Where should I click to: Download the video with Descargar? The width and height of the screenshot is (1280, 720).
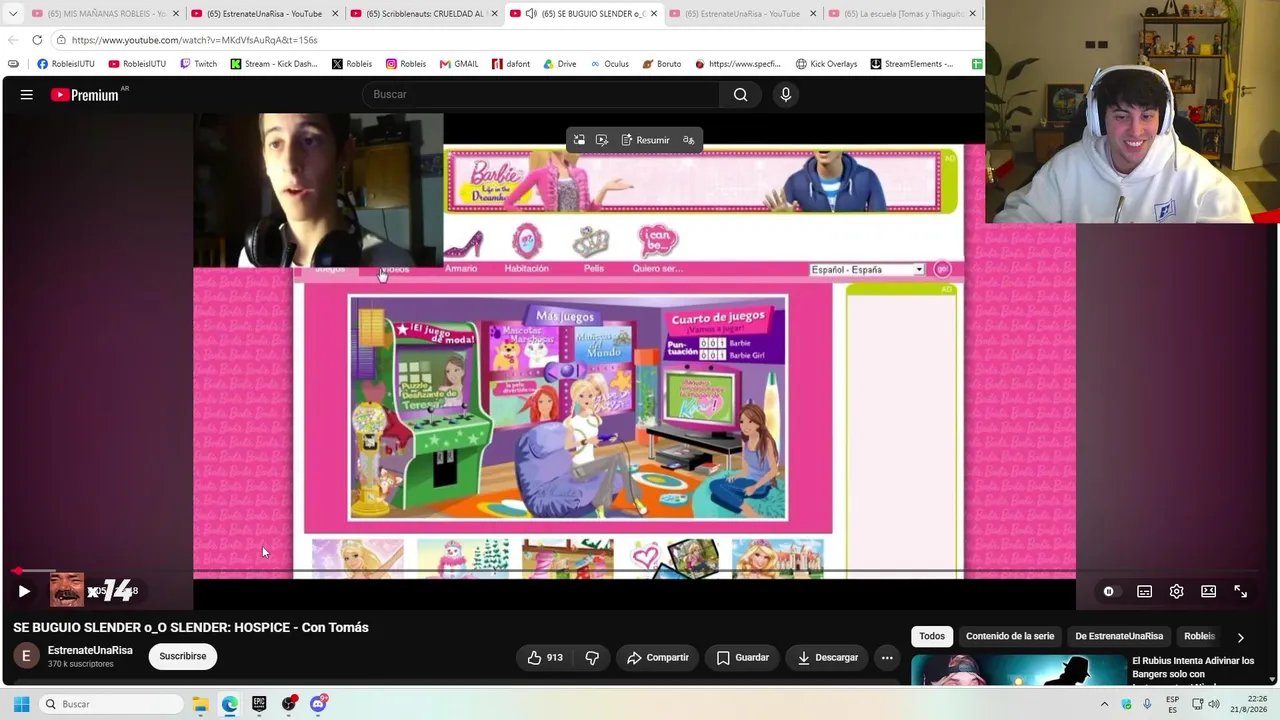coord(828,657)
